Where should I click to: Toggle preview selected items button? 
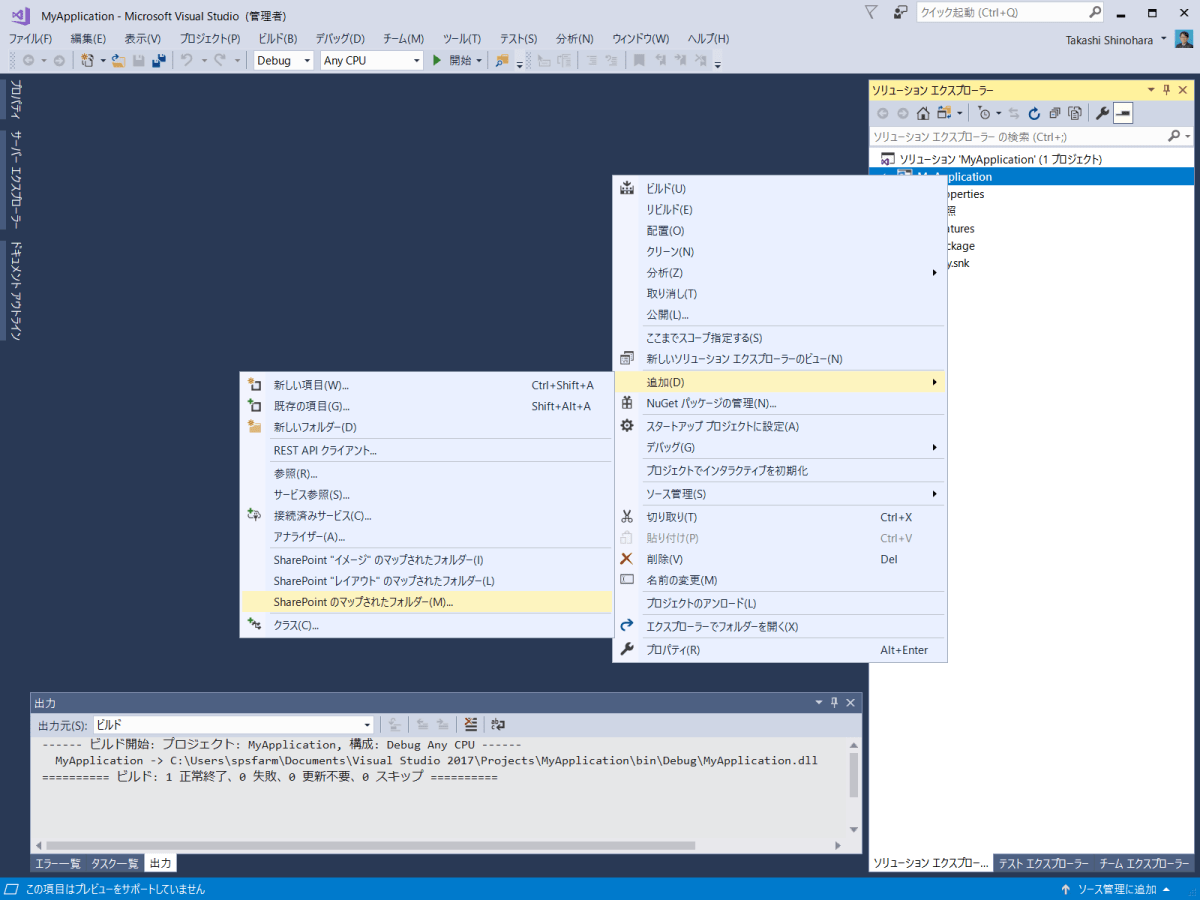1123,113
